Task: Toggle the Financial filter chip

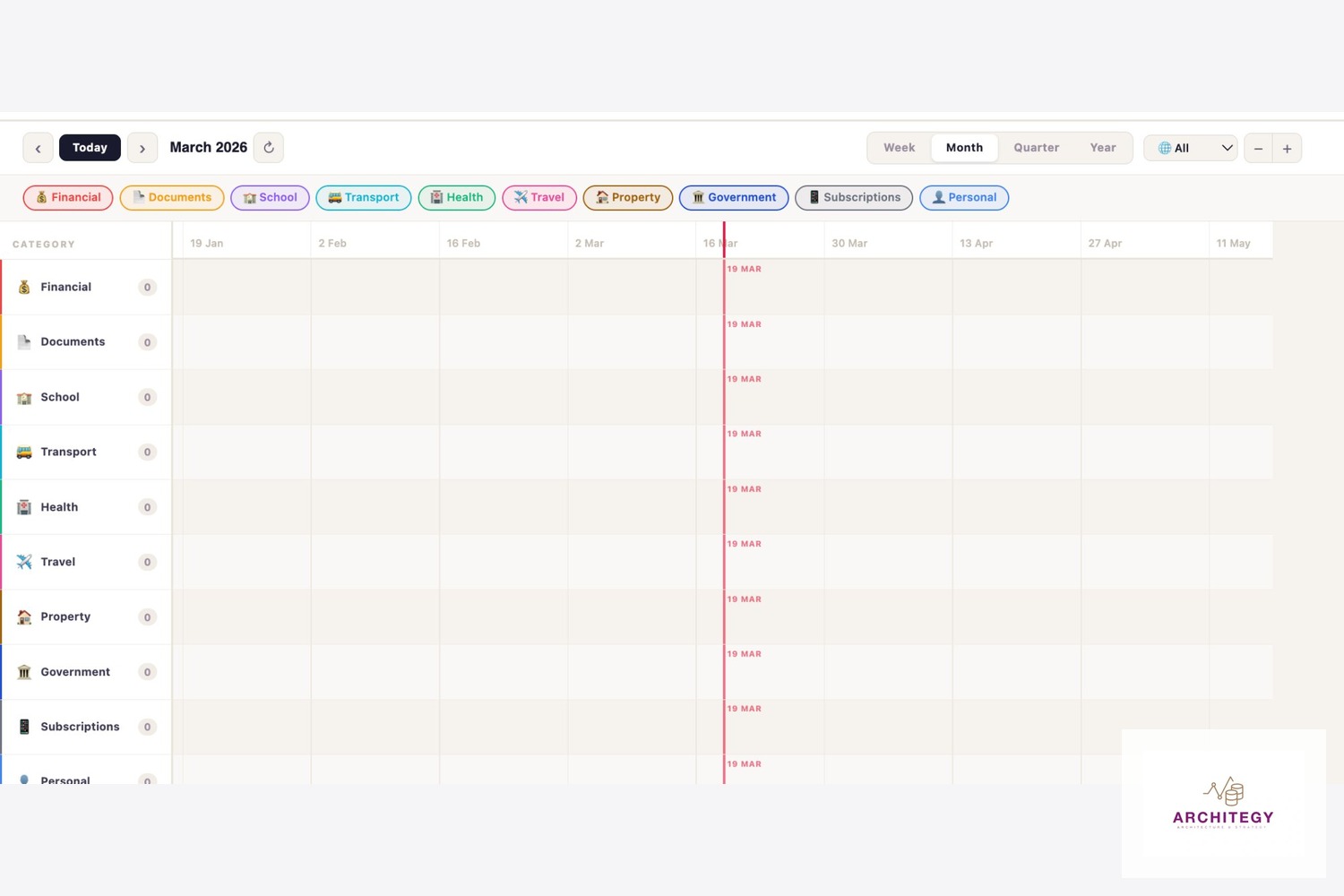Action: click(x=68, y=198)
